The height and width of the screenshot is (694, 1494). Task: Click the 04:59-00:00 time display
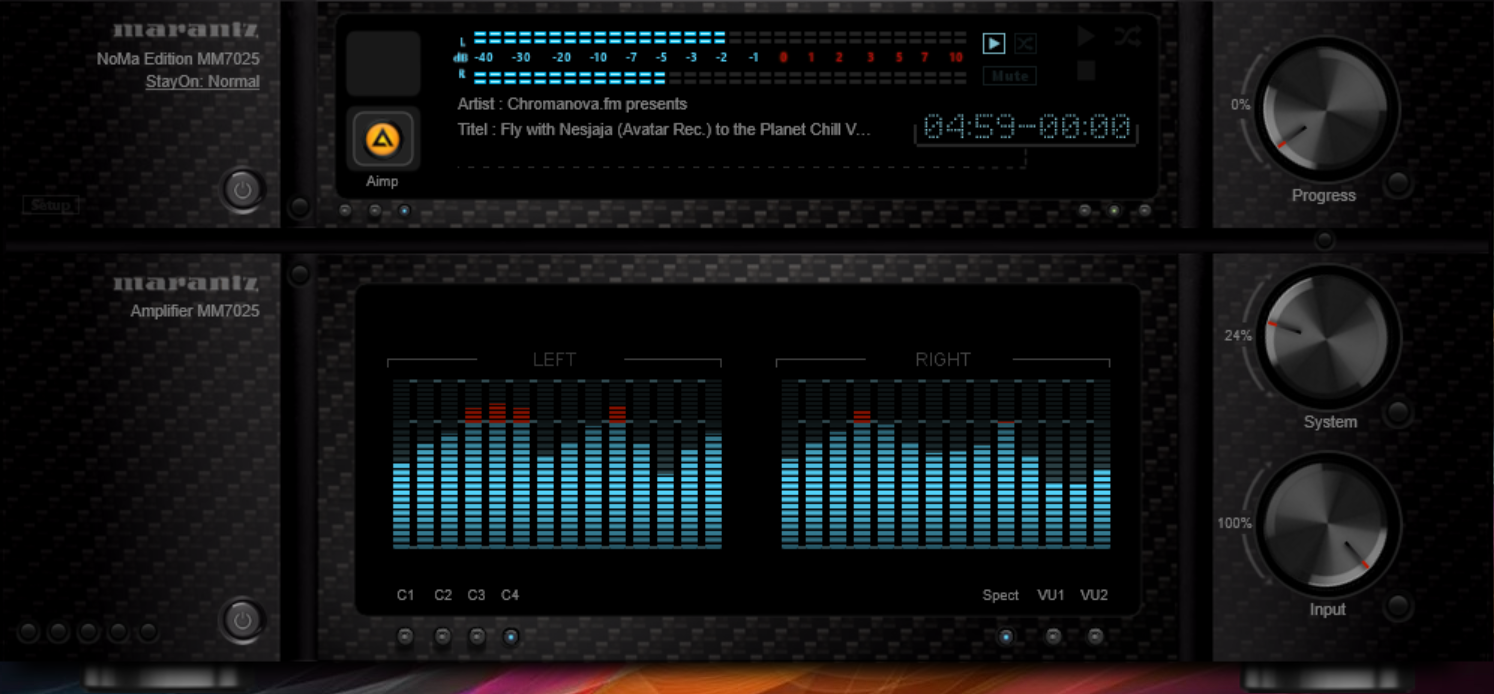1027,128
